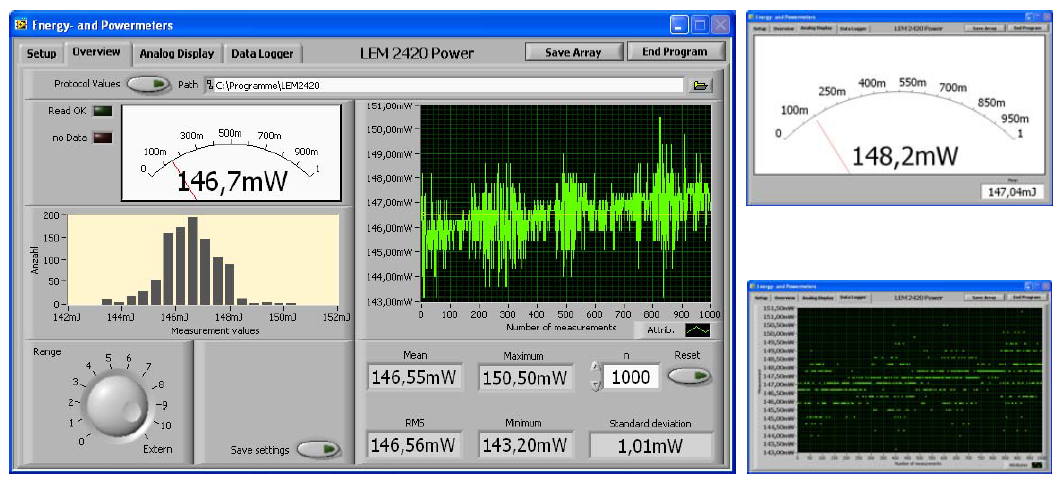The image size is (1064, 481).
Task: Click the Save Array button
Action: (573, 52)
